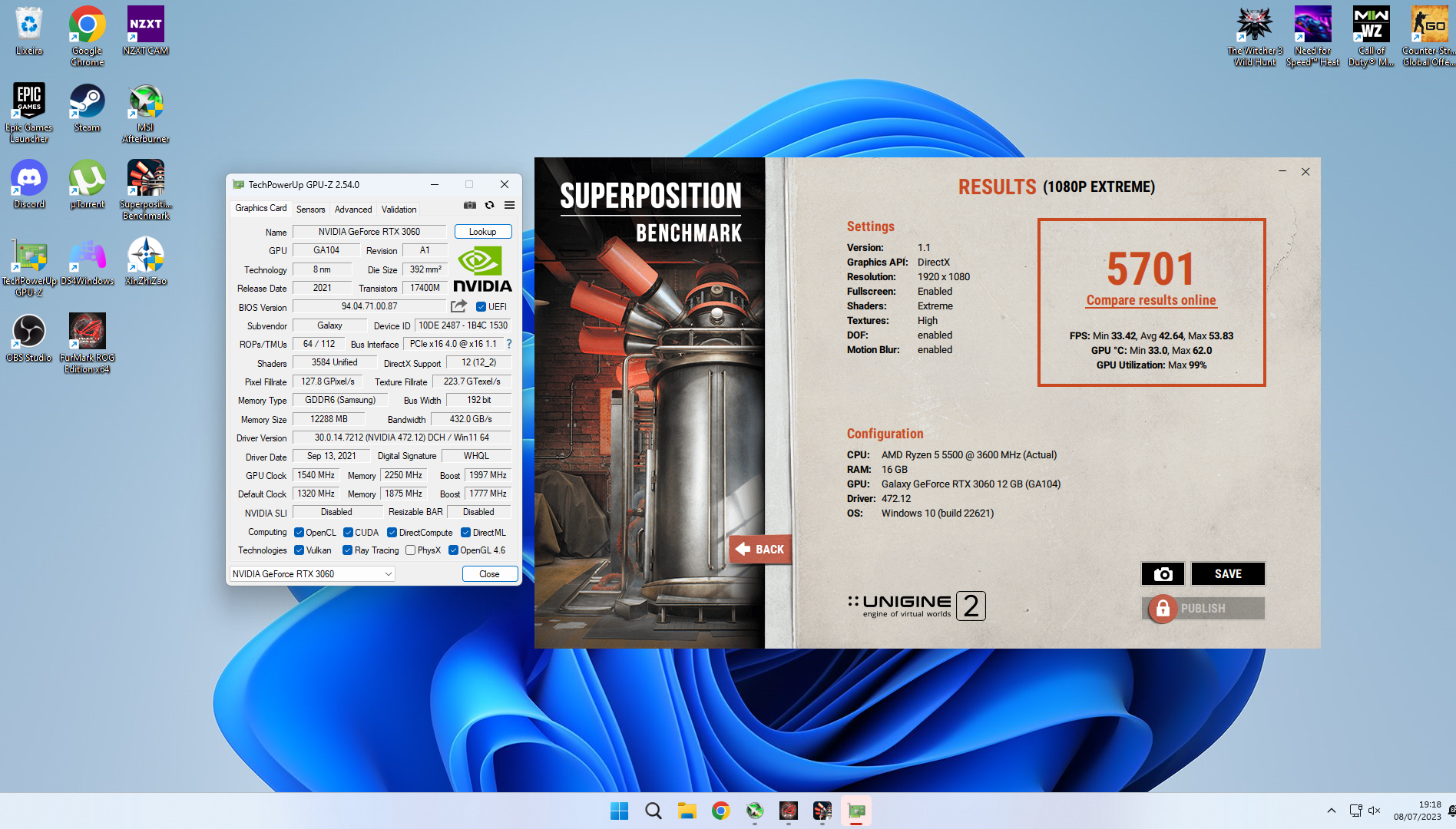Click the BIOS Version value field
The height and width of the screenshot is (829, 1456).
pos(369,306)
